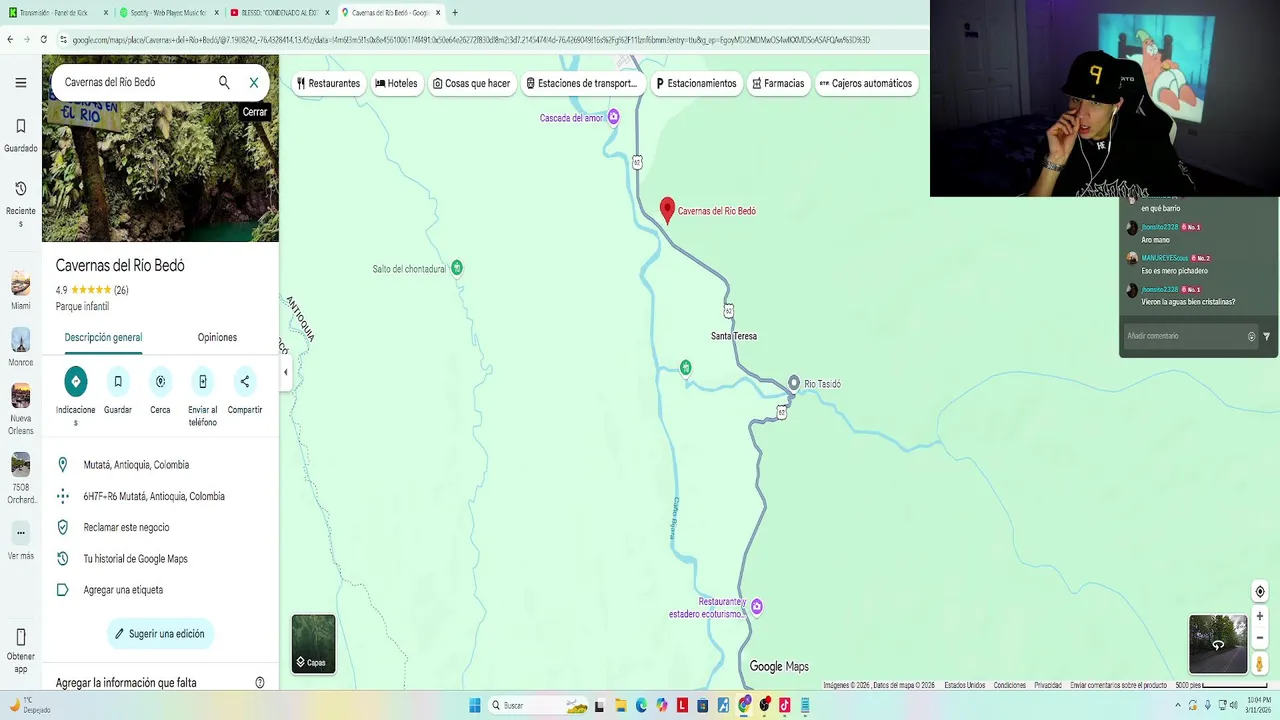Open the Guardado saved places panel
Image resolution: width=1280 pixels, height=720 pixels.
point(20,135)
